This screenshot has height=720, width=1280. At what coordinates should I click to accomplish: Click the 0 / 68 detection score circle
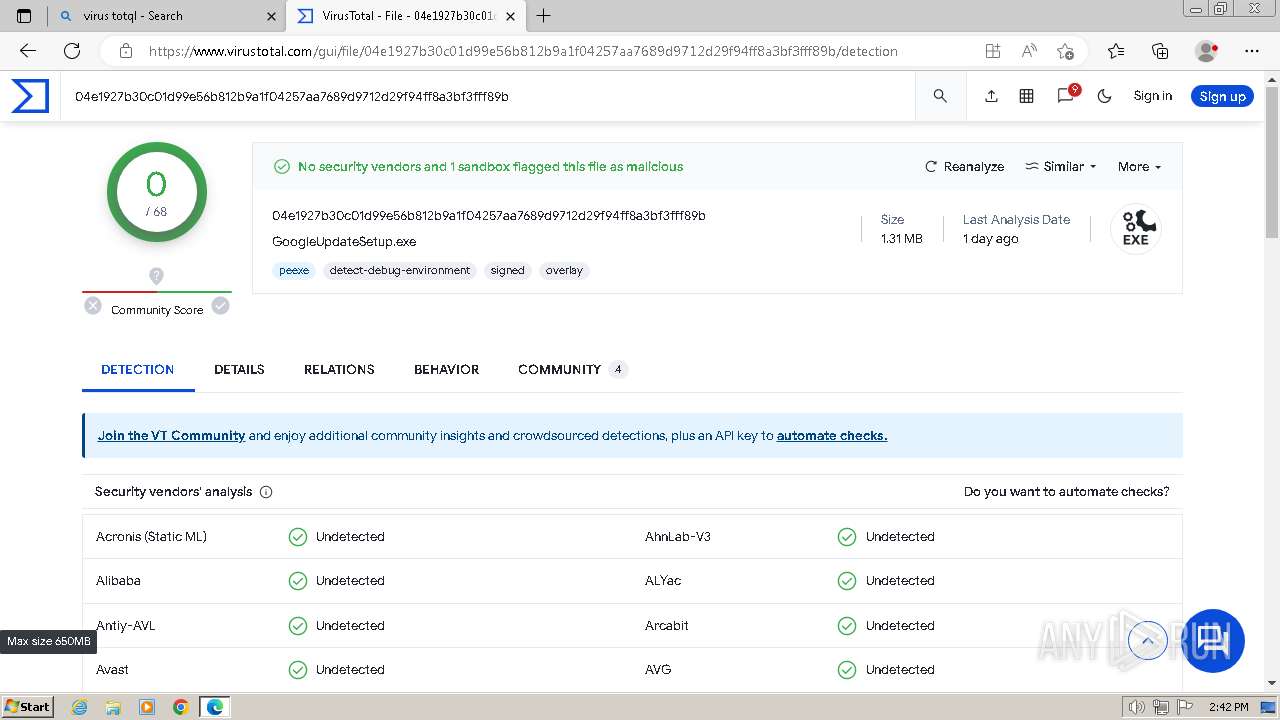pos(157,192)
